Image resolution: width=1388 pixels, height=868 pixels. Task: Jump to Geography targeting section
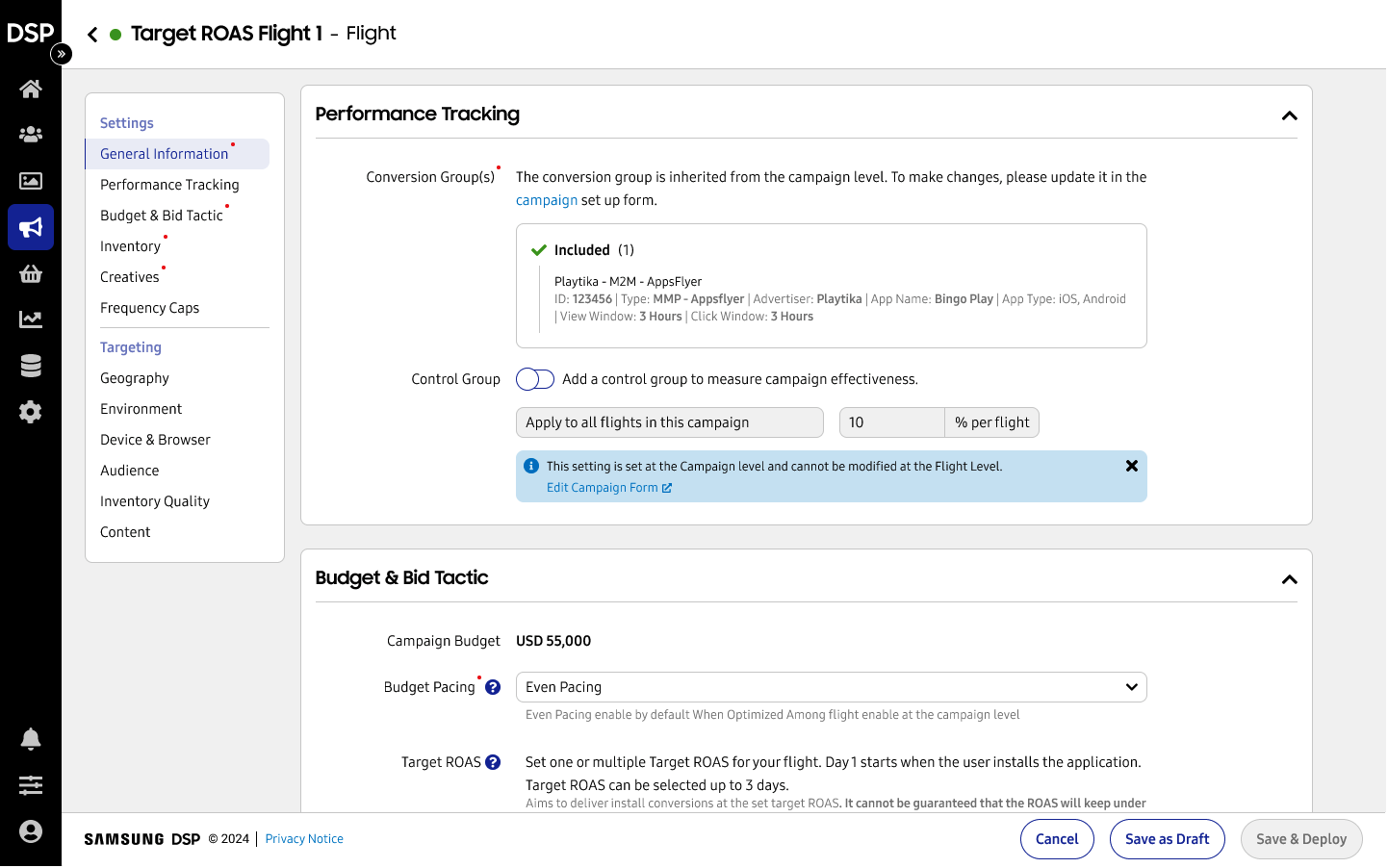135,378
